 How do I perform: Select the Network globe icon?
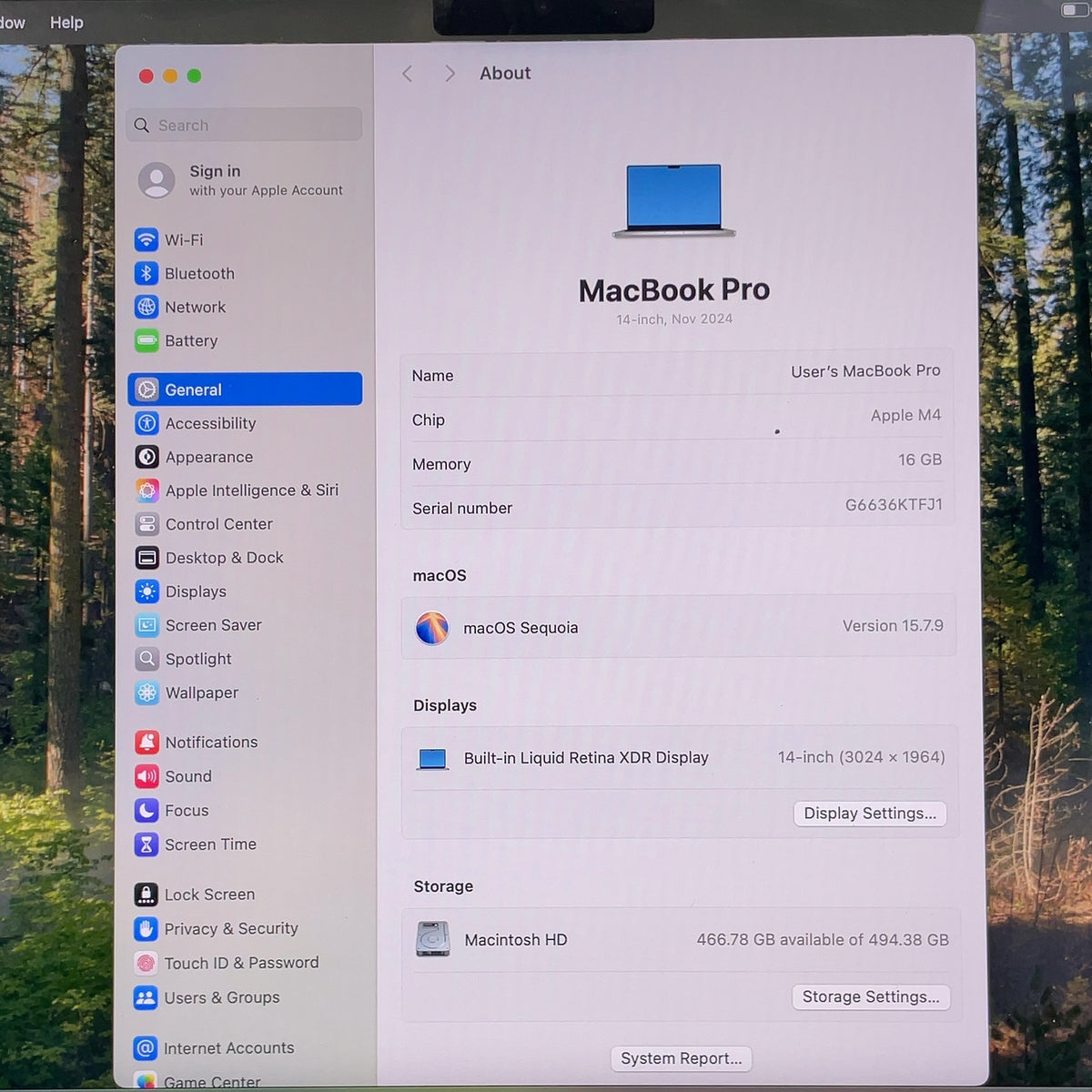(147, 307)
